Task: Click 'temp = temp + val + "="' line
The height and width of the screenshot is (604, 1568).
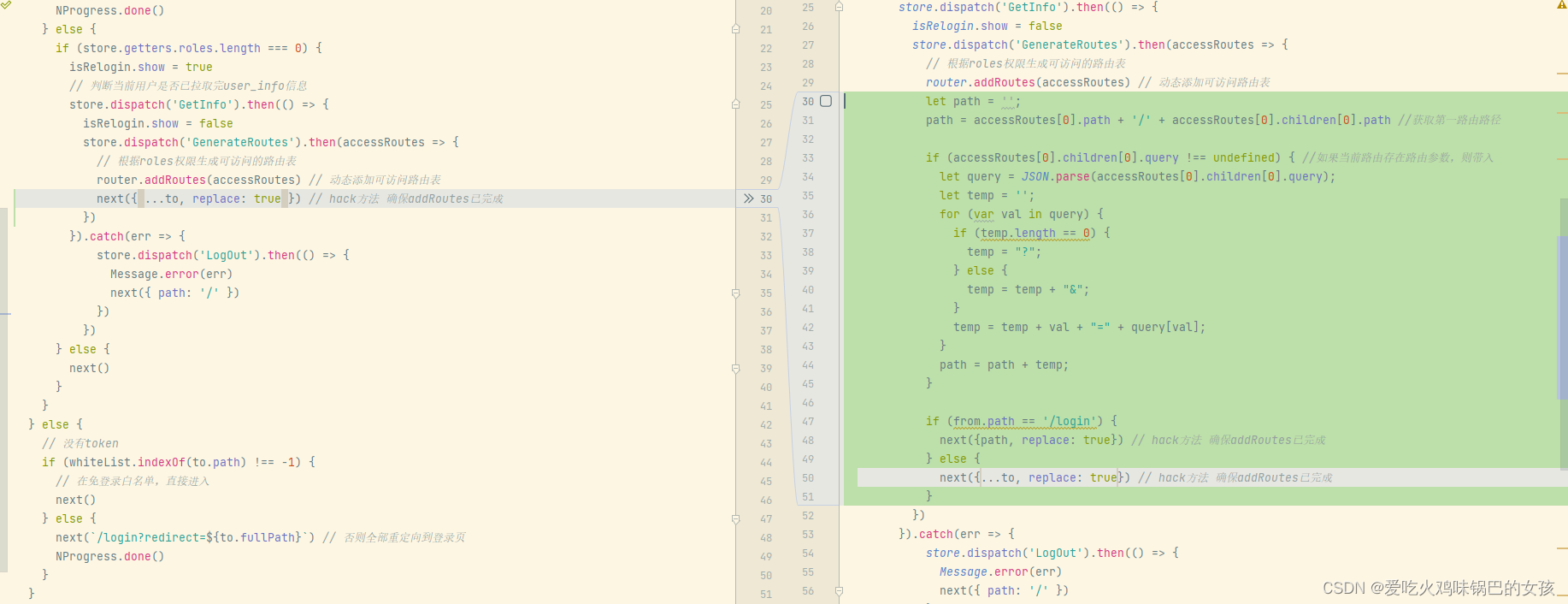Action: coord(1080,327)
